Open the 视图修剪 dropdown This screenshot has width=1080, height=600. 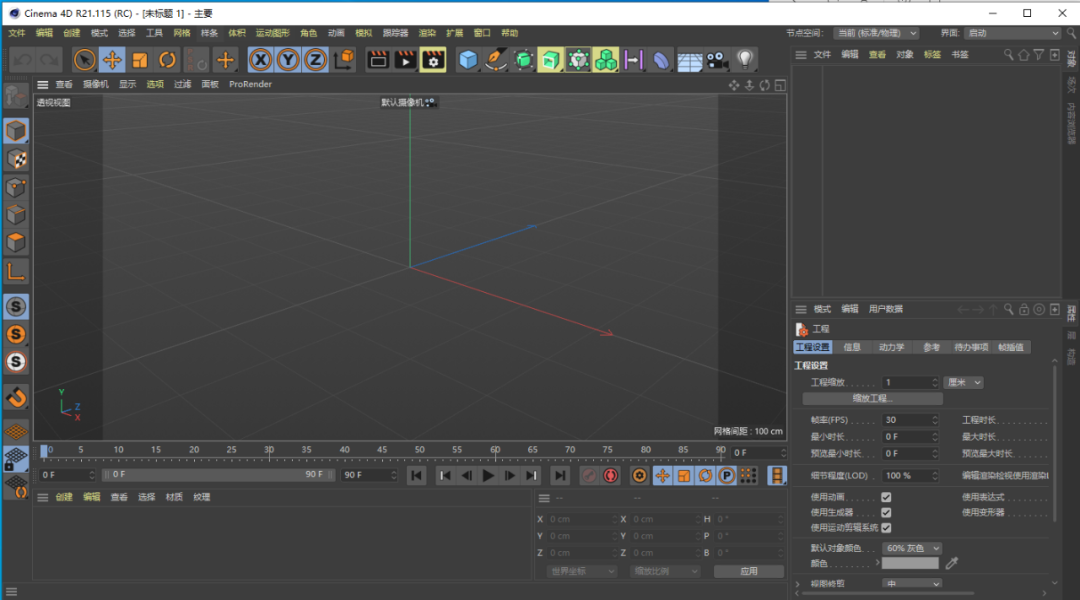(911, 584)
